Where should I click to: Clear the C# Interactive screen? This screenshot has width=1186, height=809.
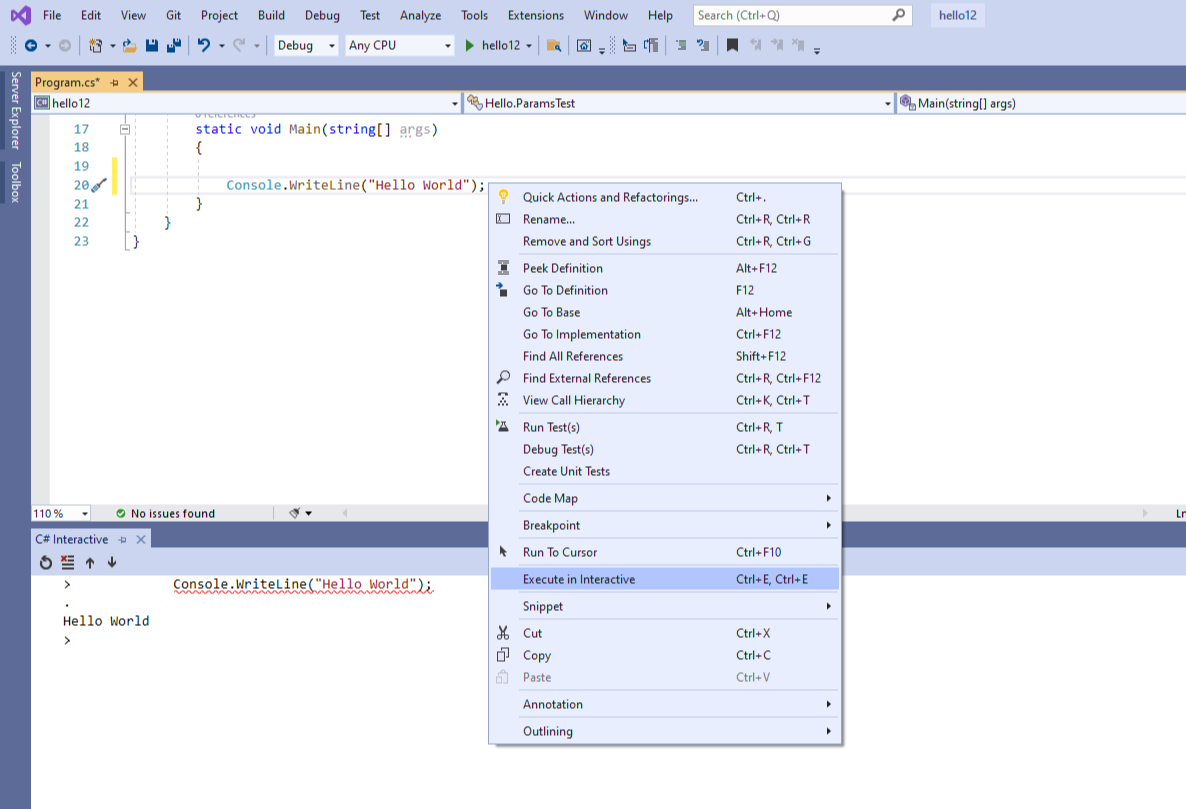pyautogui.click(x=68, y=562)
